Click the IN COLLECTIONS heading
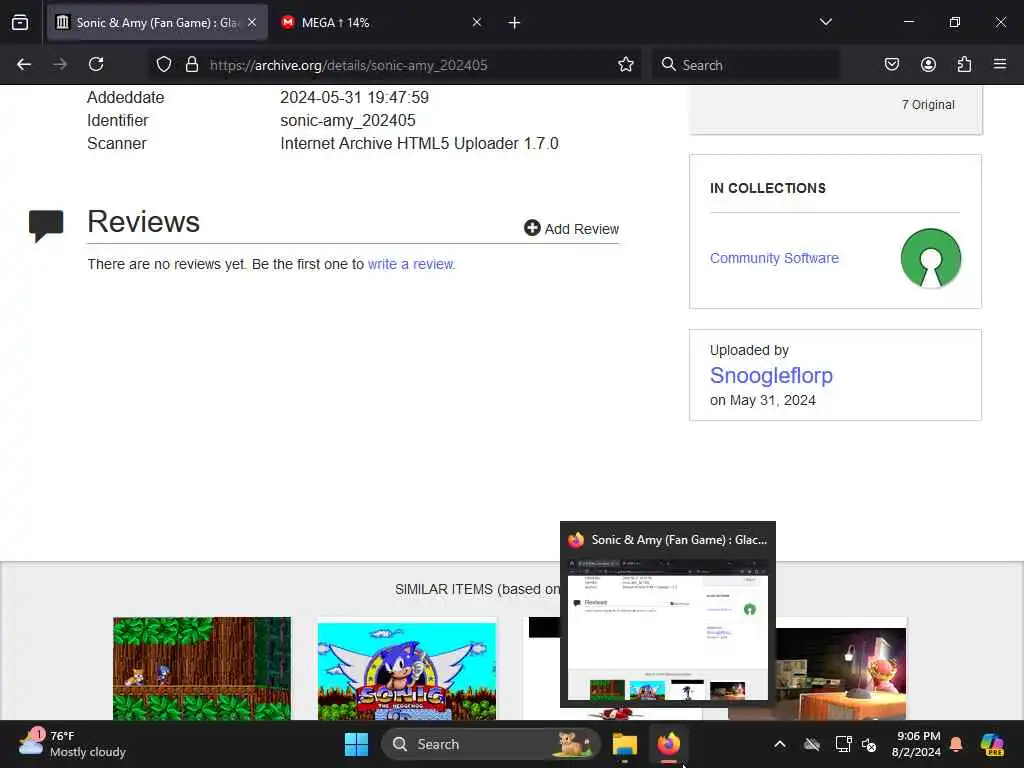The width and height of the screenshot is (1024, 768). click(x=768, y=188)
